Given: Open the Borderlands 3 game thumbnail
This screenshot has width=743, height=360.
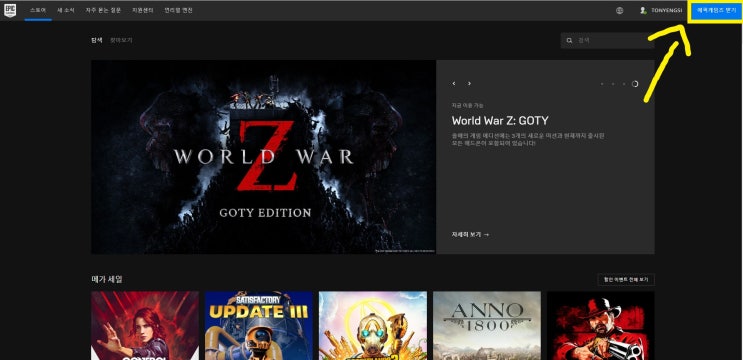Looking at the screenshot, I should pos(373,325).
